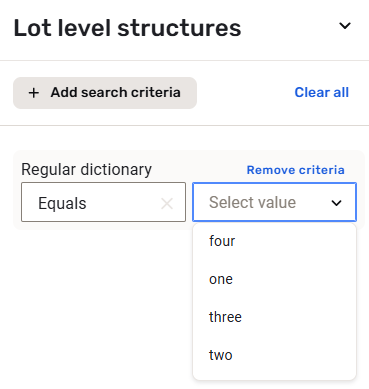This screenshot has width=369, height=389.
Task: Pick "three" in the dropdown options
Action: (274, 317)
